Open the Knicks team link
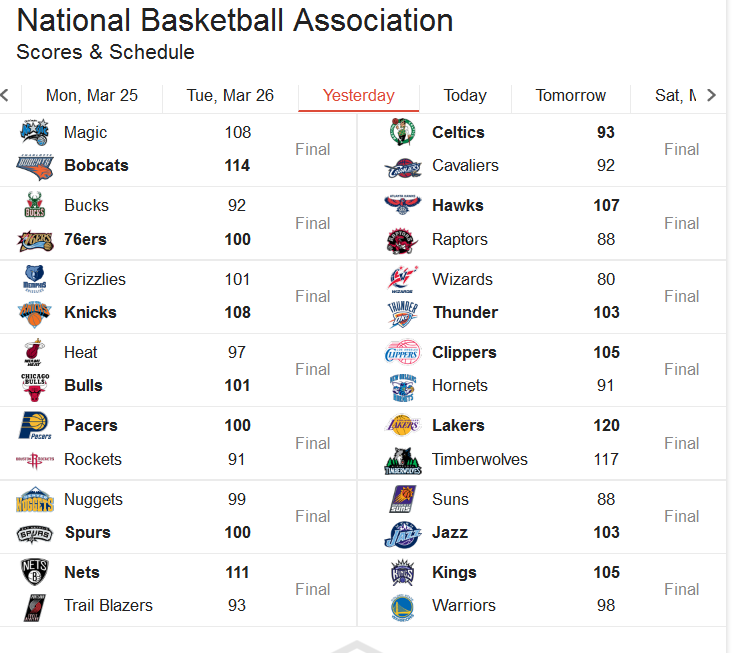 point(90,312)
